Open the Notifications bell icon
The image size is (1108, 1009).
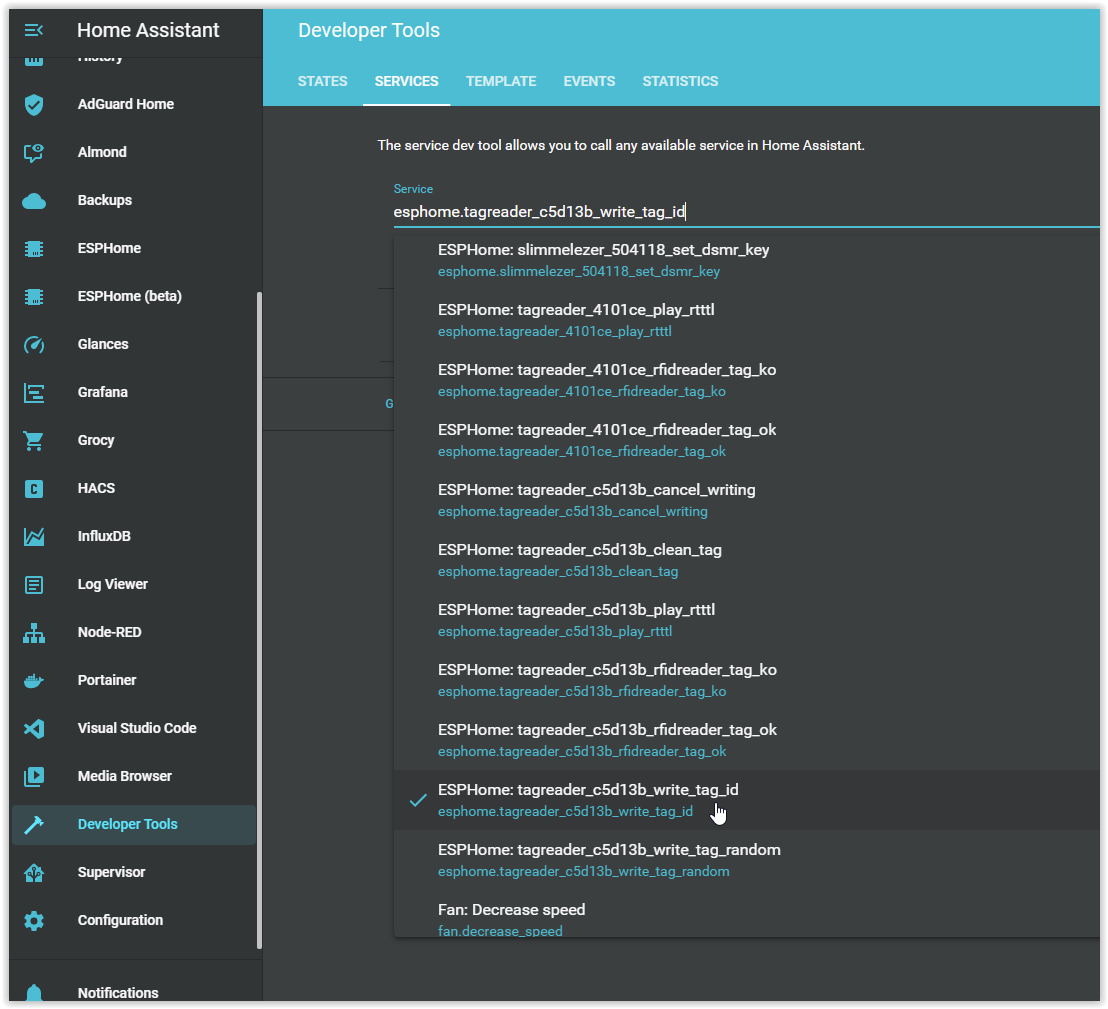33,993
